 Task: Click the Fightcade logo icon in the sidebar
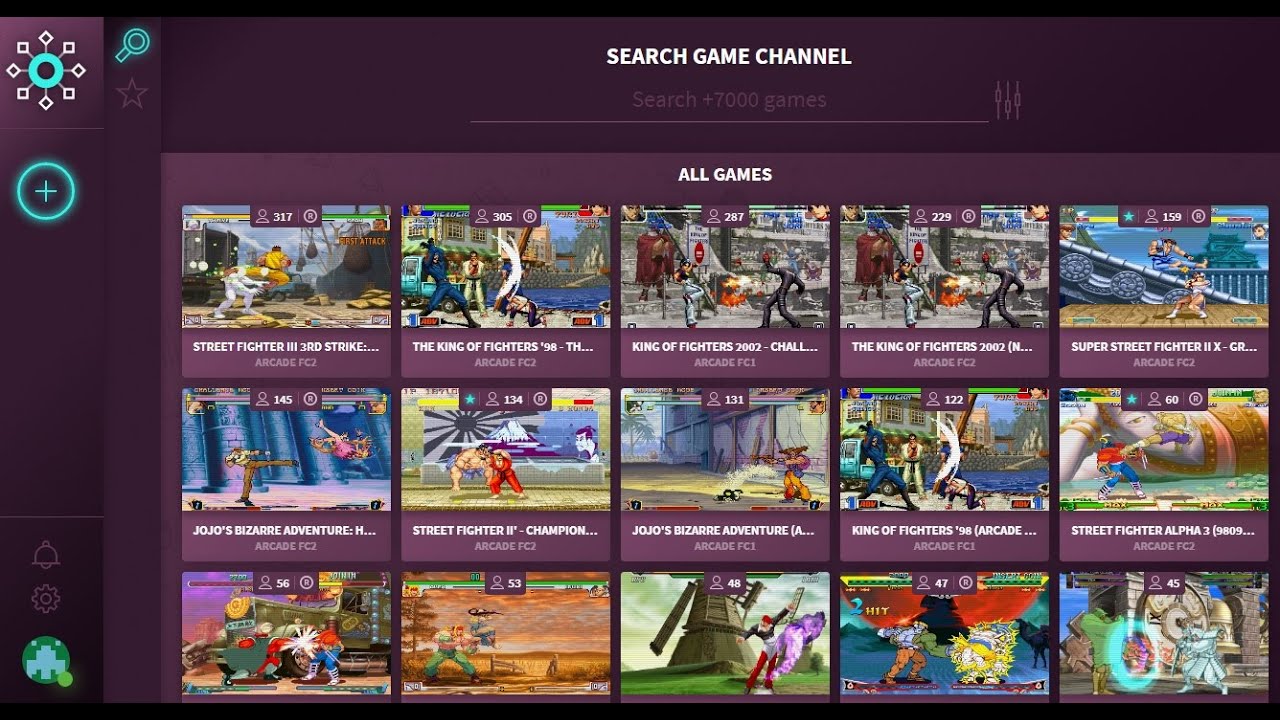tap(46, 70)
